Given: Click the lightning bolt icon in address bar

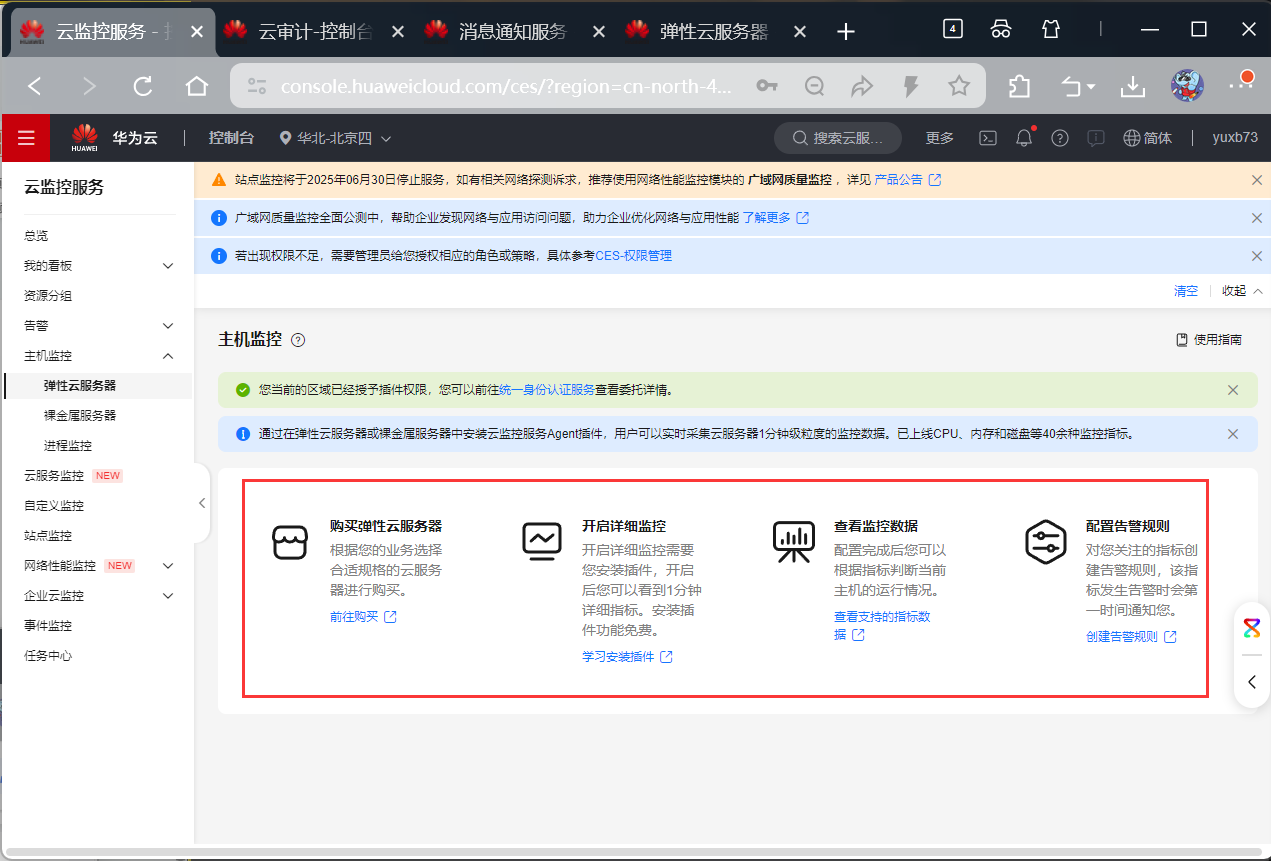Looking at the screenshot, I should tap(910, 86).
